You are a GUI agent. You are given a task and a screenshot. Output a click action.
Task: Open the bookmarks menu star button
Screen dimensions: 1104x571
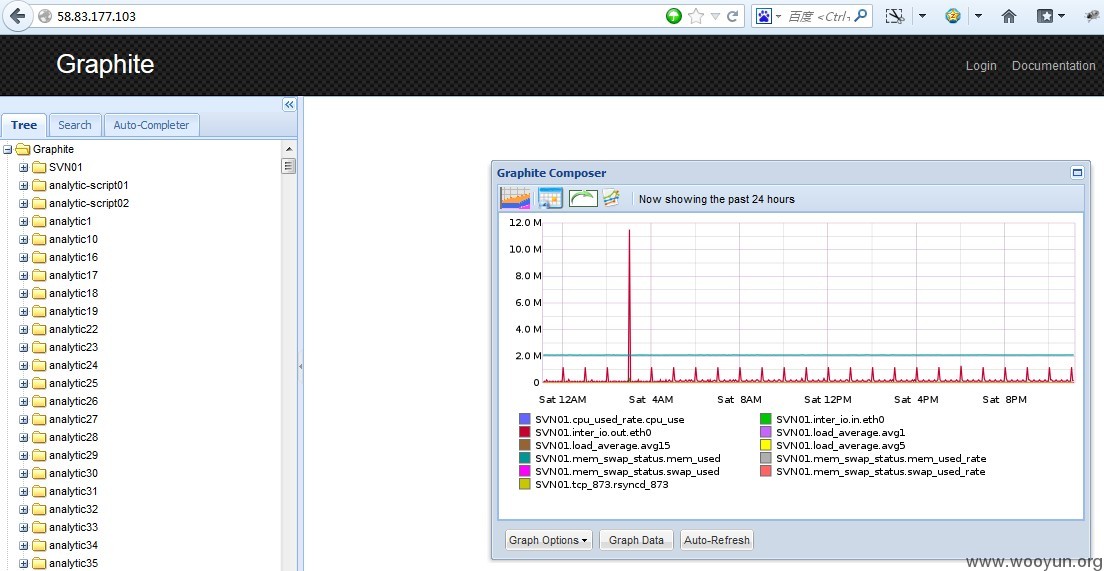tap(1046, 16)
